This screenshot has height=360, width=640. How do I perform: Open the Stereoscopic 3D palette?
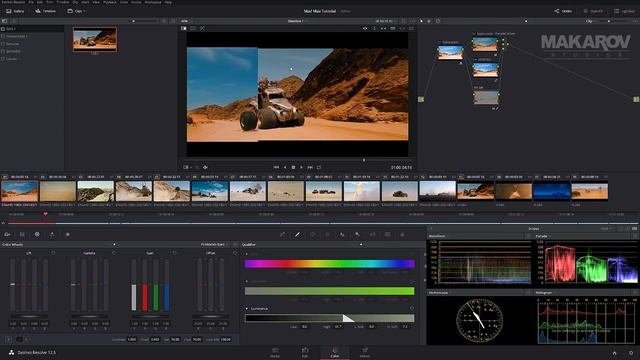coord(387,234)
